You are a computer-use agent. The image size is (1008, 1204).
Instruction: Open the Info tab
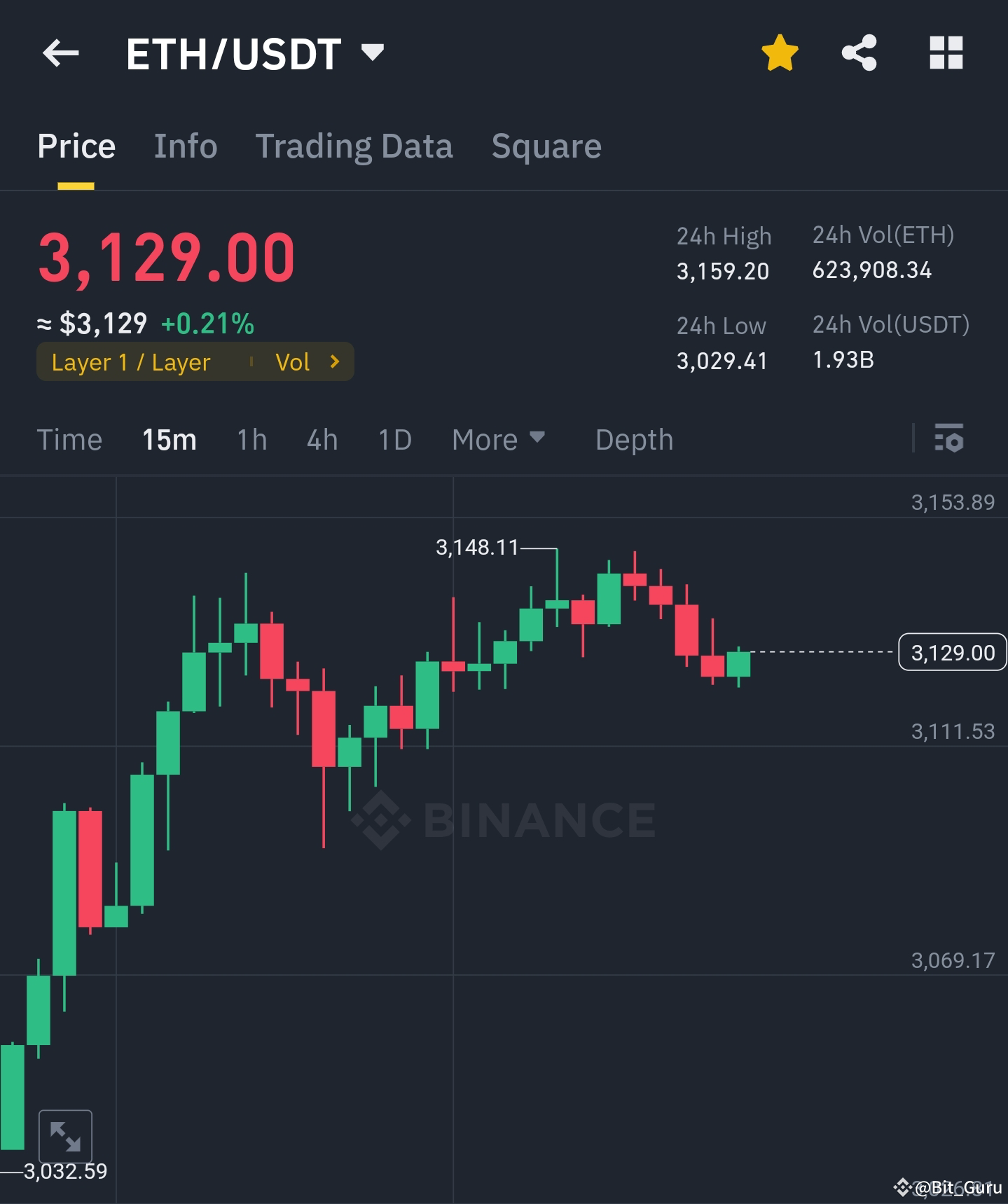pyautogui.click(x=185, y=146)
